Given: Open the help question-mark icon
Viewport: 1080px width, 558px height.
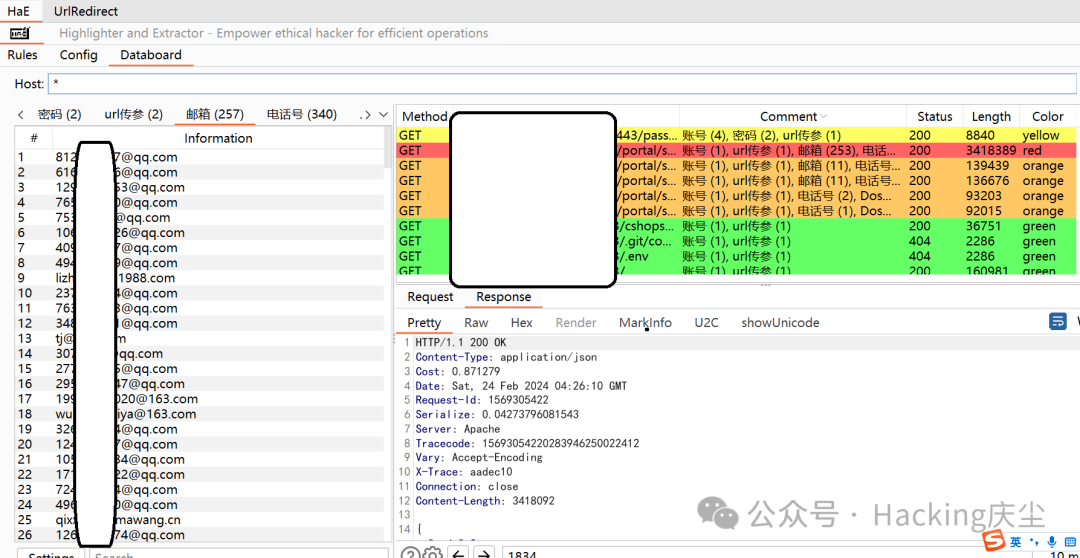Looking at the screenshot, I should pyautogui.click(x=410, y=553).
